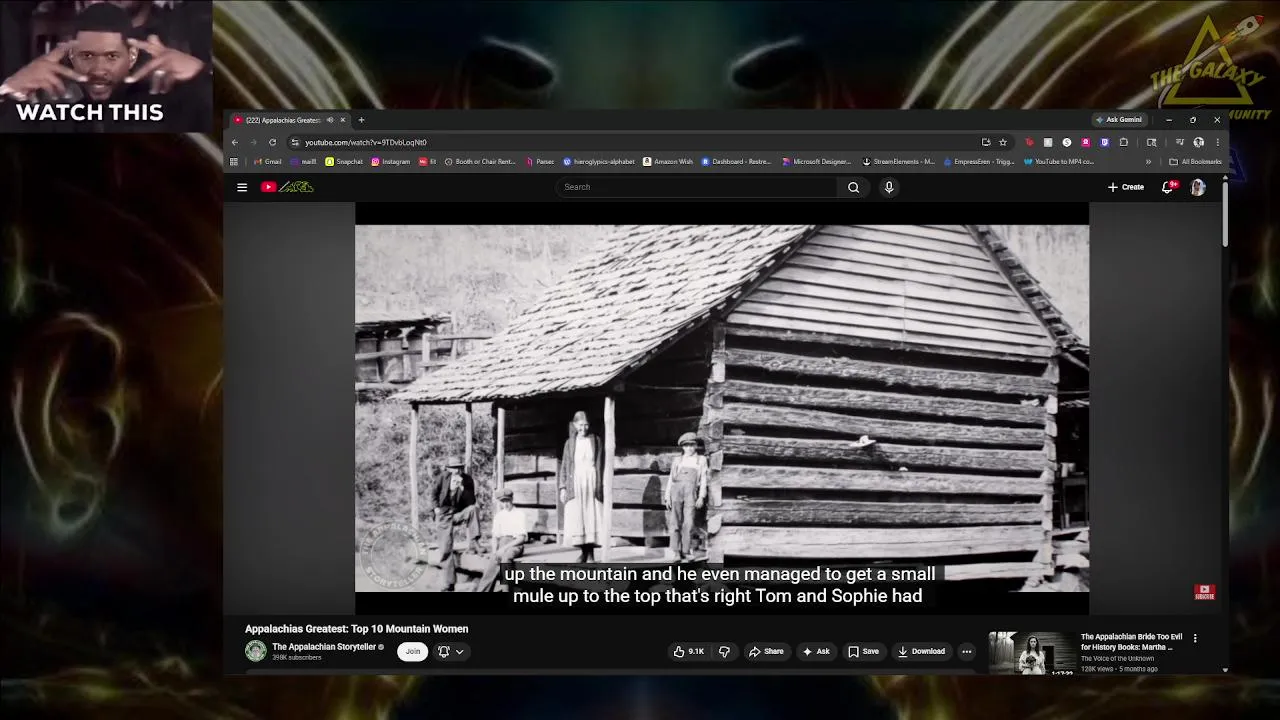
Task: Expand the hidden bookmarks chevron
Action: [x=1148, y=161]
